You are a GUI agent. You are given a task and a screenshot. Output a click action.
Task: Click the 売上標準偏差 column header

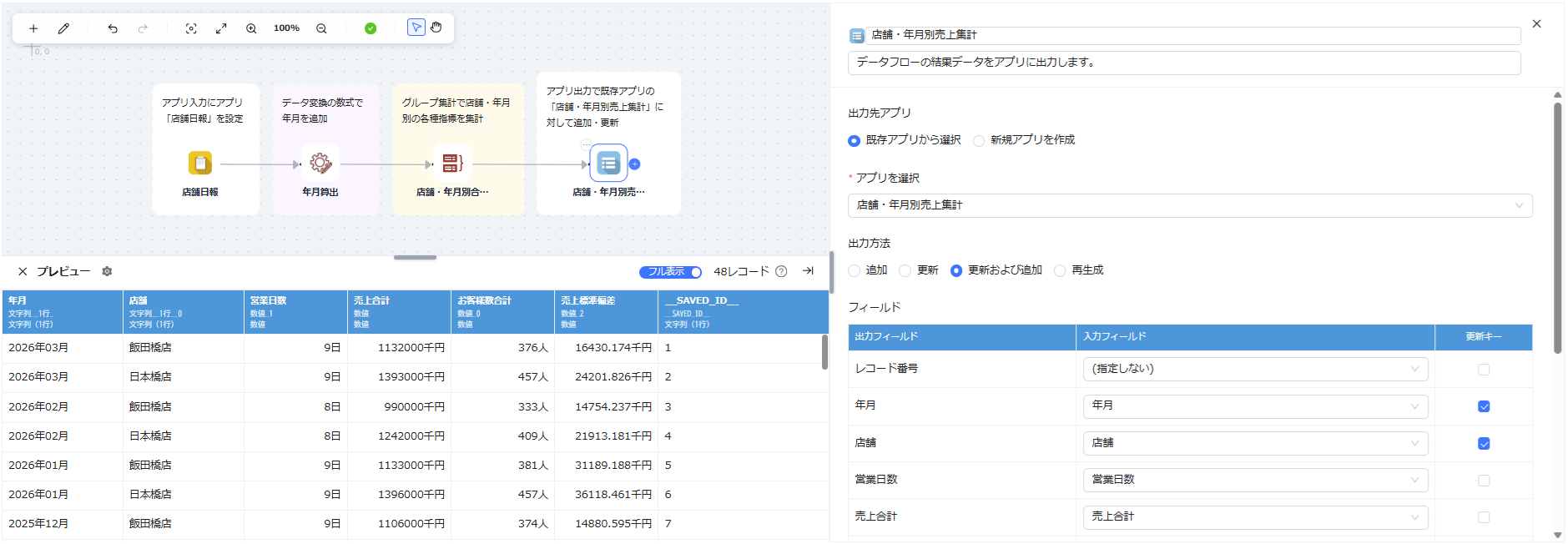tap(606, 312)
